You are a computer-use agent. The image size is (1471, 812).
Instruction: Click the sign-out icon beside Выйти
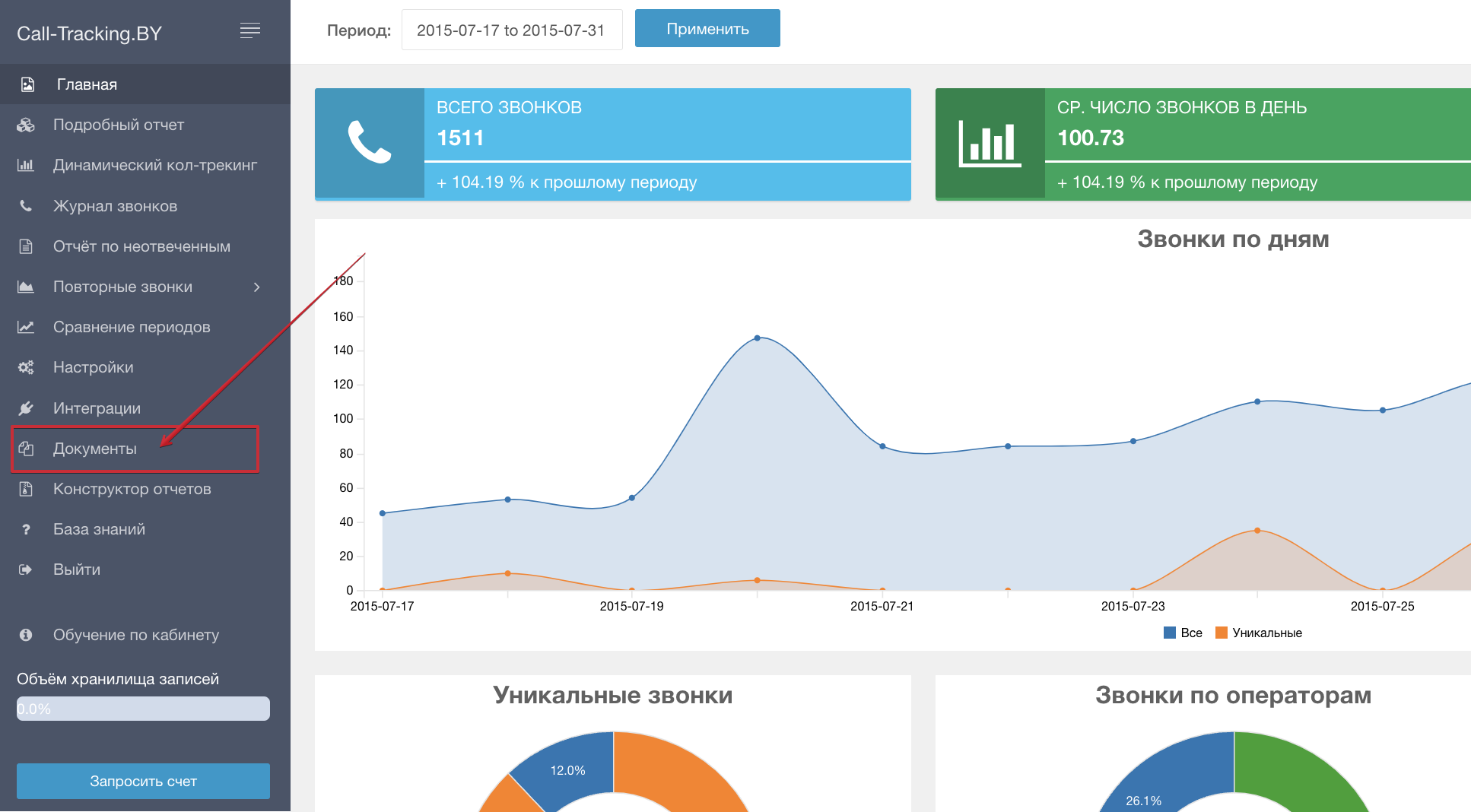pyautogui.click(x=26, y=569)
